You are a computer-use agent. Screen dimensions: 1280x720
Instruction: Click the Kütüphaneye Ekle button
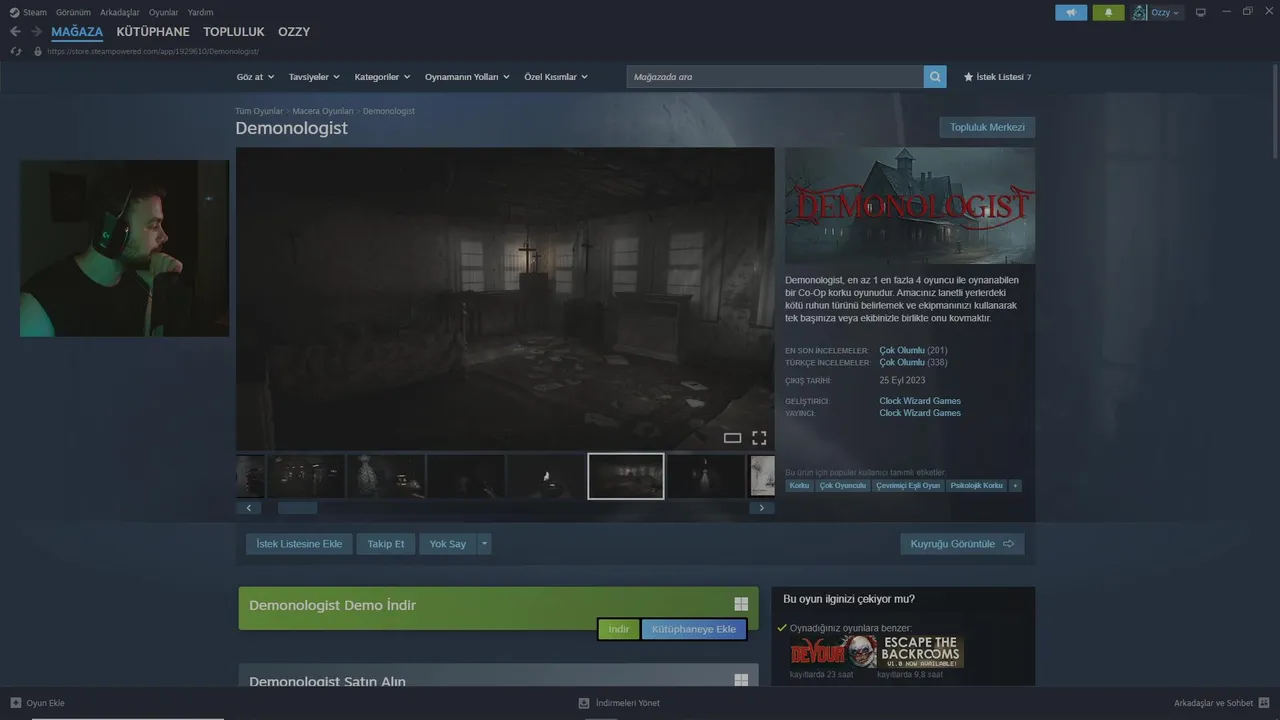[x=694, y=629]
